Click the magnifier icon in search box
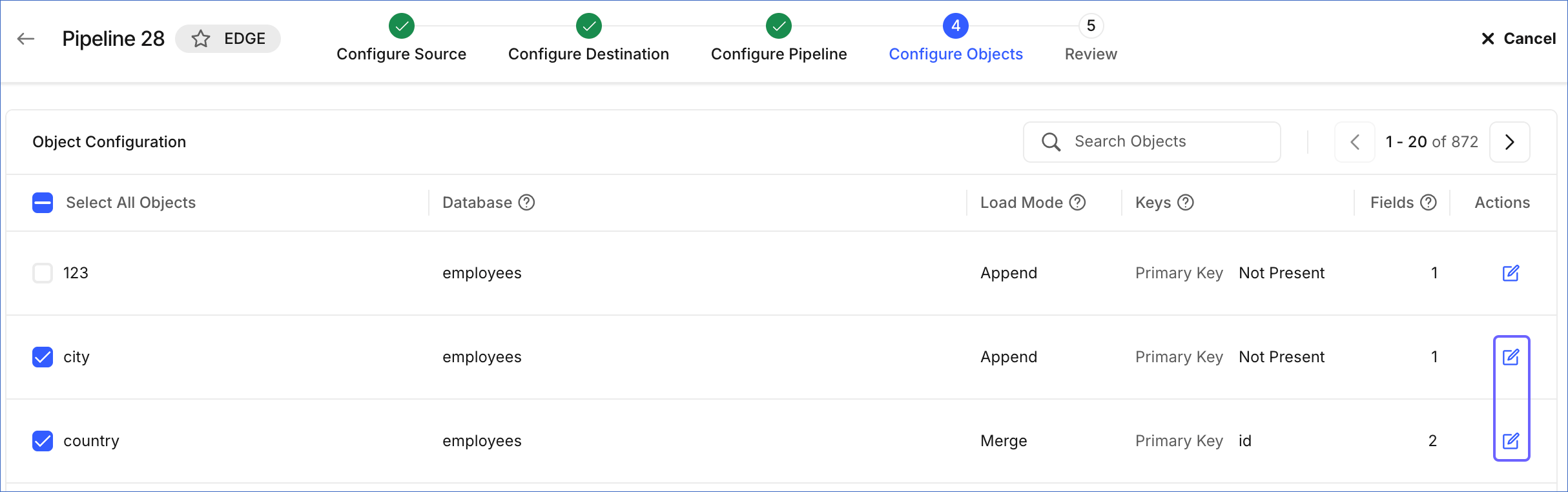1568x492 pixels. click(x=1051, y=142)
